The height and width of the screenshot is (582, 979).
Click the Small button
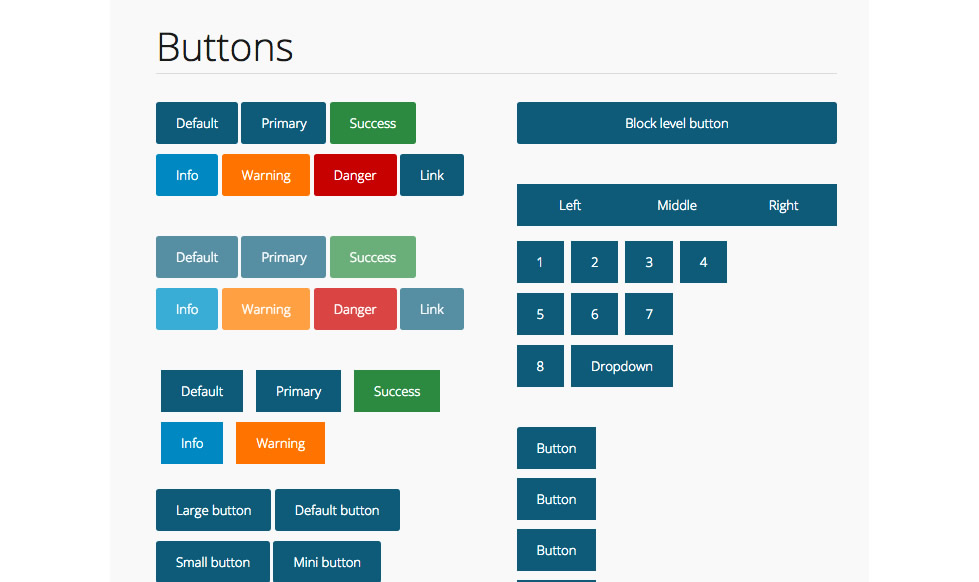click(213, 562)
